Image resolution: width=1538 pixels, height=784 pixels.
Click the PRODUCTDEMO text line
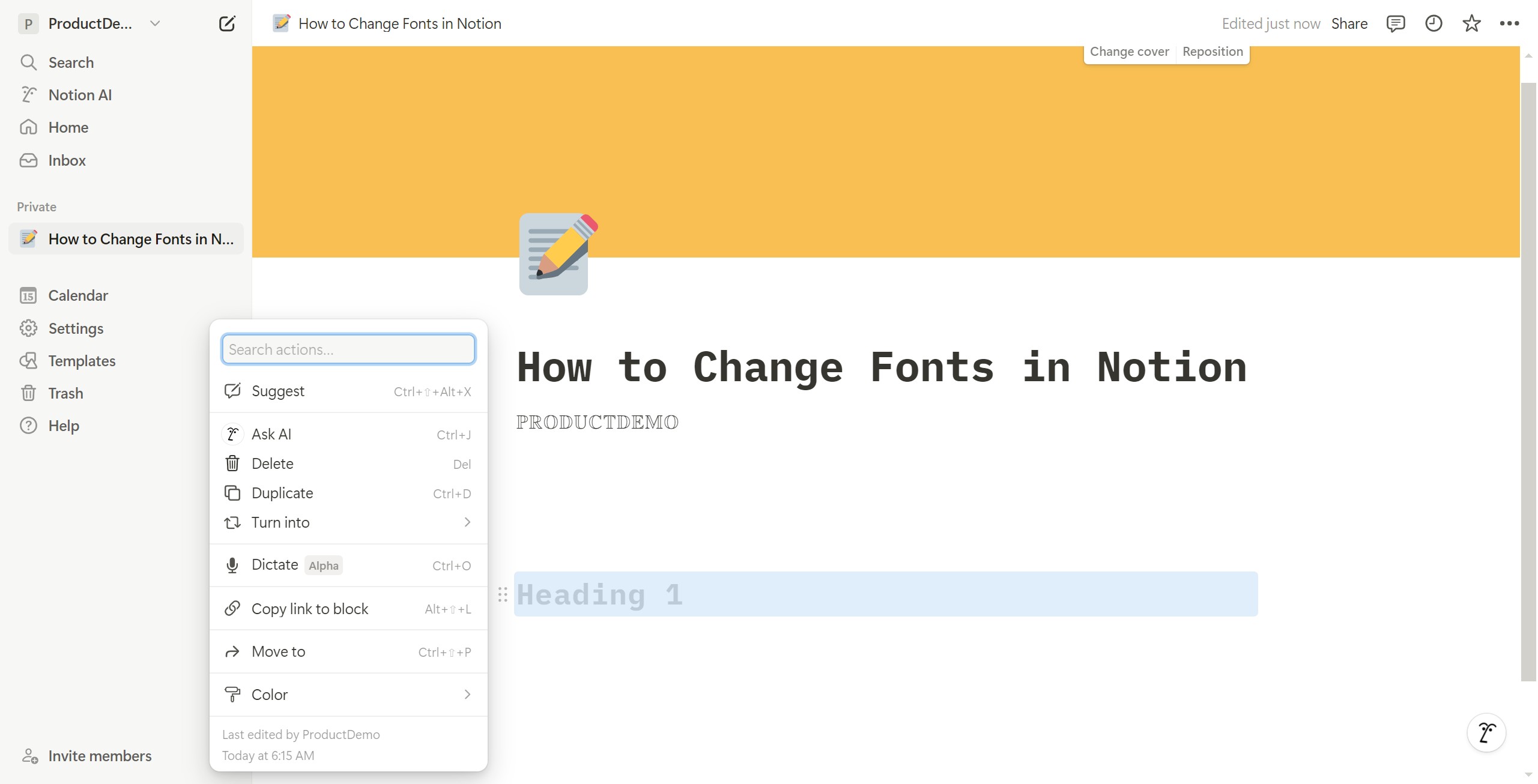click(x=598, y=423)
